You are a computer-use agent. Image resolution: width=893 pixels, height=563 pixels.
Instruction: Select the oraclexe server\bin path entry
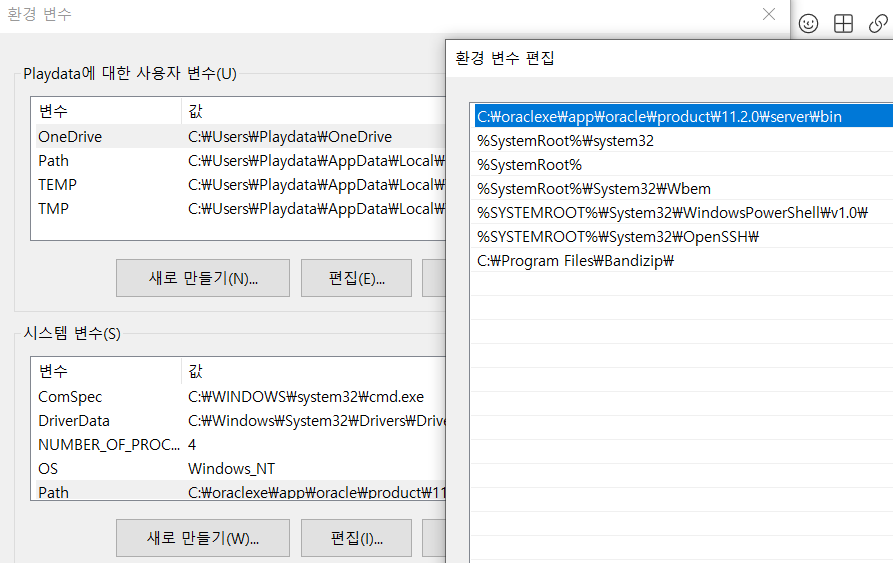tap(683, 116)
